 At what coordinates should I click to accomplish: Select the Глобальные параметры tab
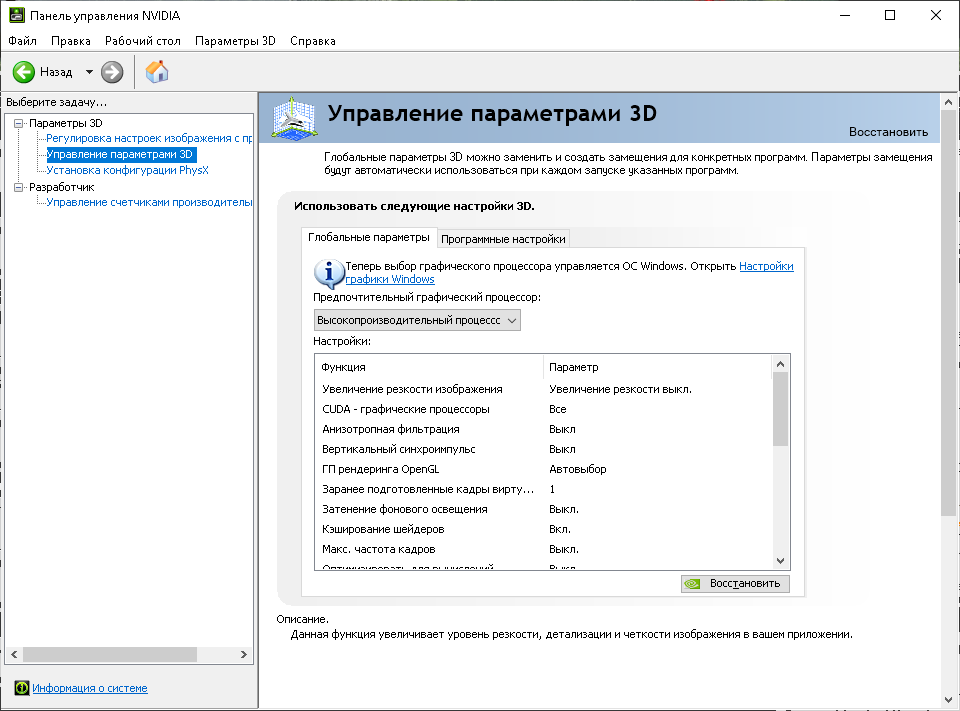pyautogui.click(x=369, y=237)
